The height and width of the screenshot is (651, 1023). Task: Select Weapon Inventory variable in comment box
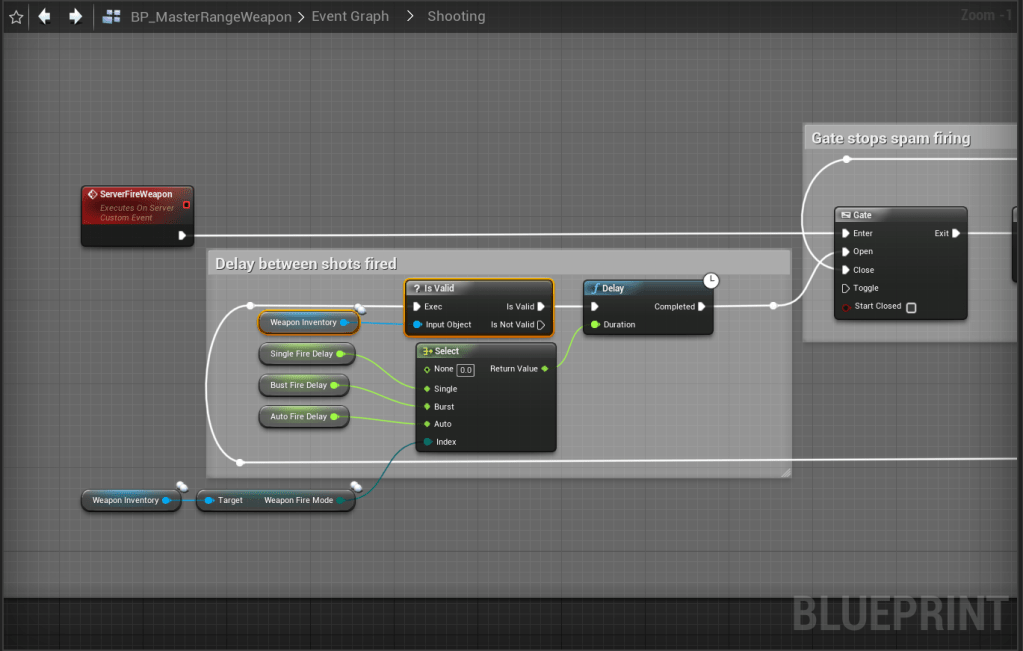click(x=309, y=323)
